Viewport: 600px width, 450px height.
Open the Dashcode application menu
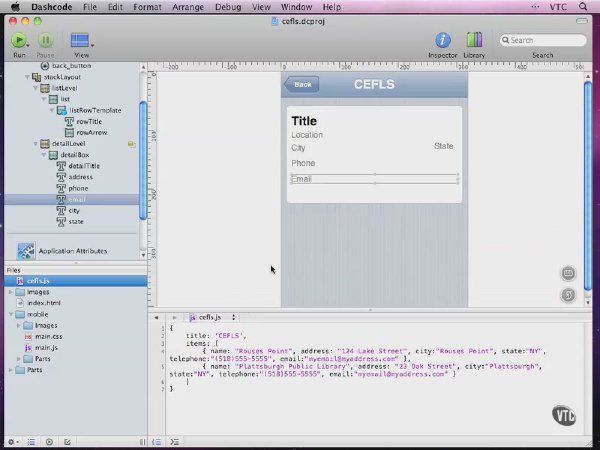(52, 7)
